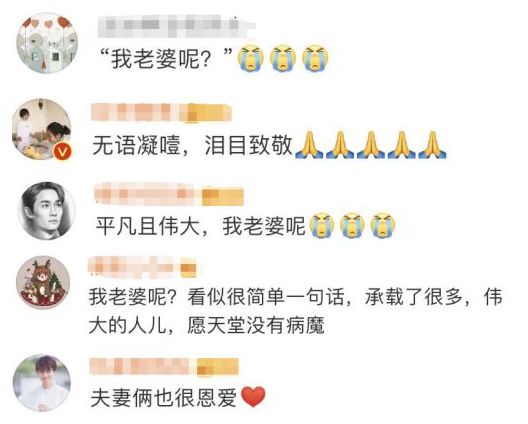Select the comment text 平凡且伟大，我老婆呢

(x=201, y=226)
